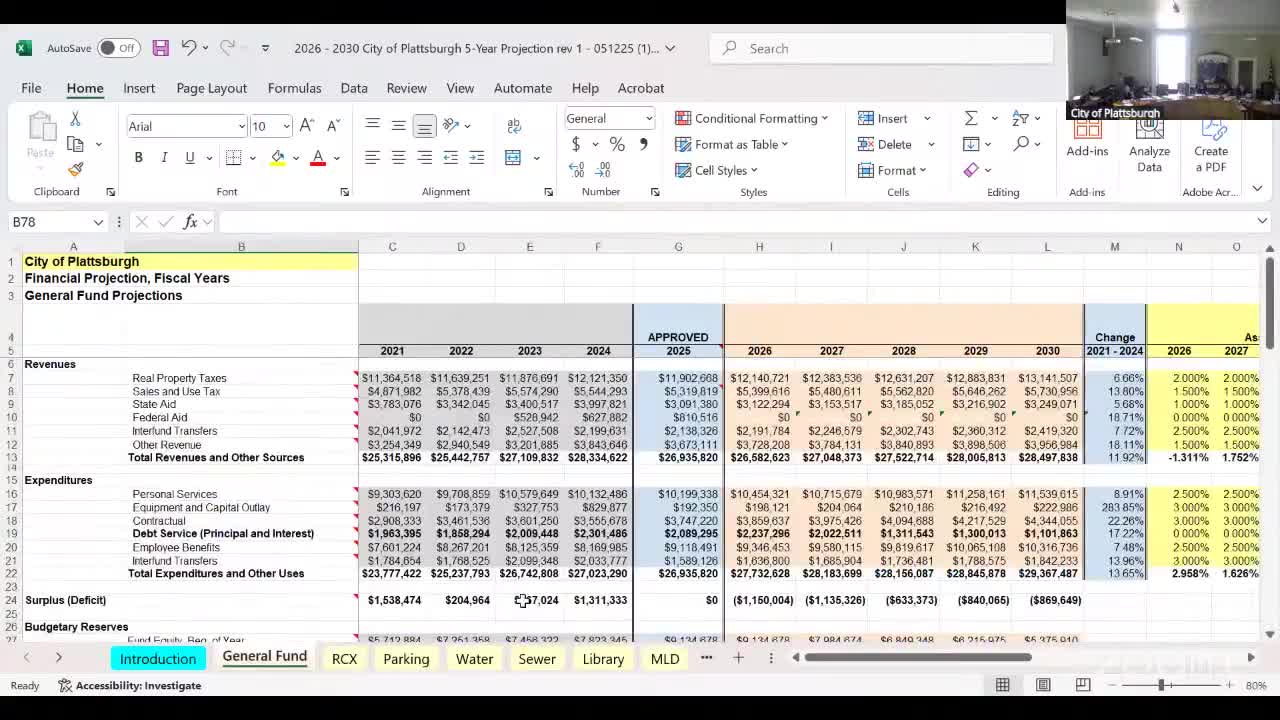Image resolution: width=1280 pixels, height=720 pixels.
Task: Apply the yellow fill color
Action: pyautogui.click(x=278, y=157)
